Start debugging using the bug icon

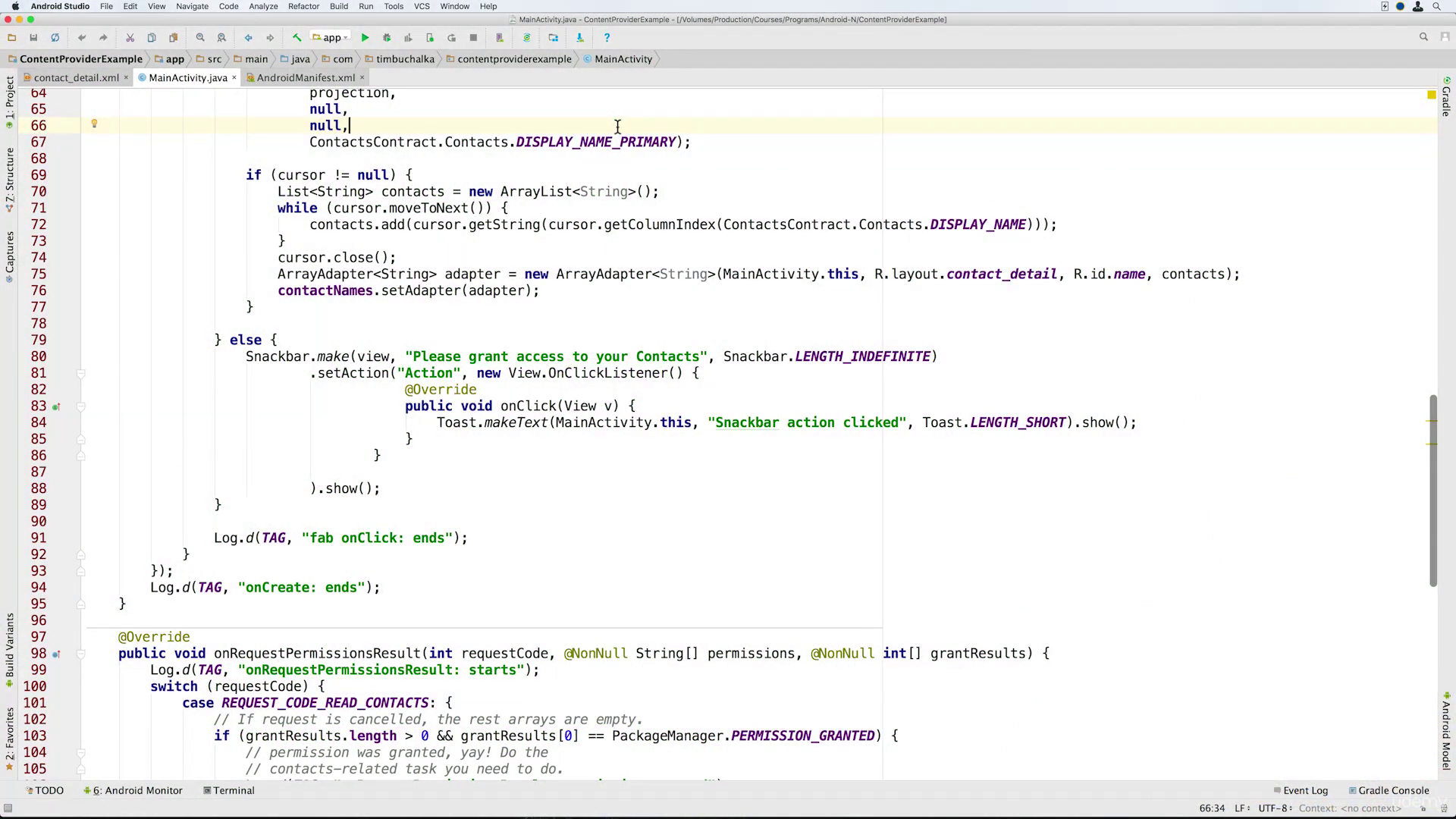(387, 37)
